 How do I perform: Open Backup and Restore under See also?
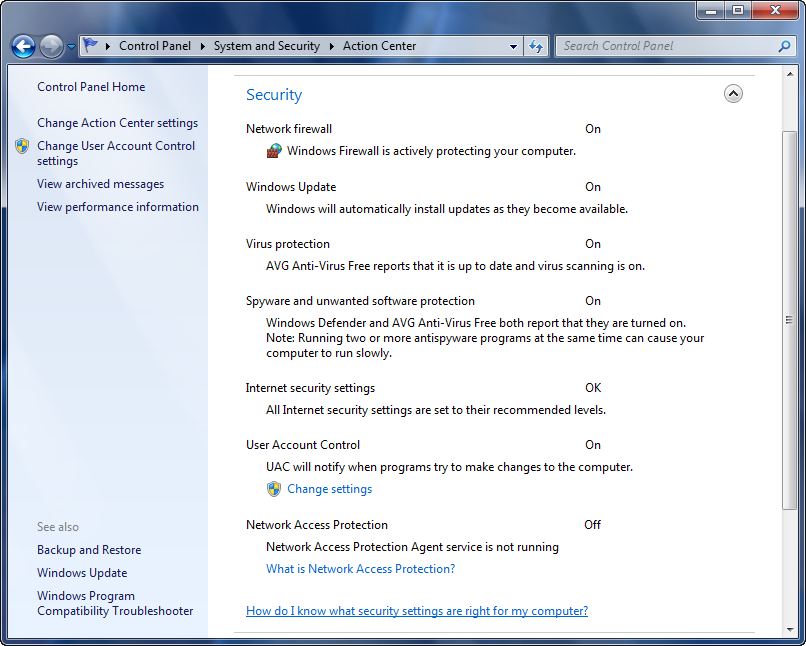click(89, 550)
